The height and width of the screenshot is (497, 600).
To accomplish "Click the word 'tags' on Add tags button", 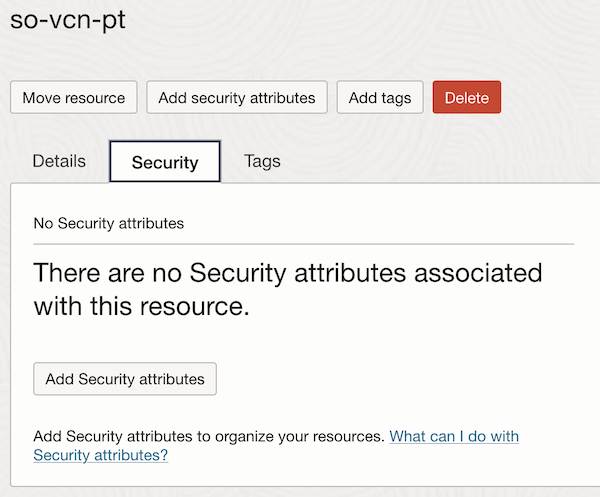I will point(395,98).
